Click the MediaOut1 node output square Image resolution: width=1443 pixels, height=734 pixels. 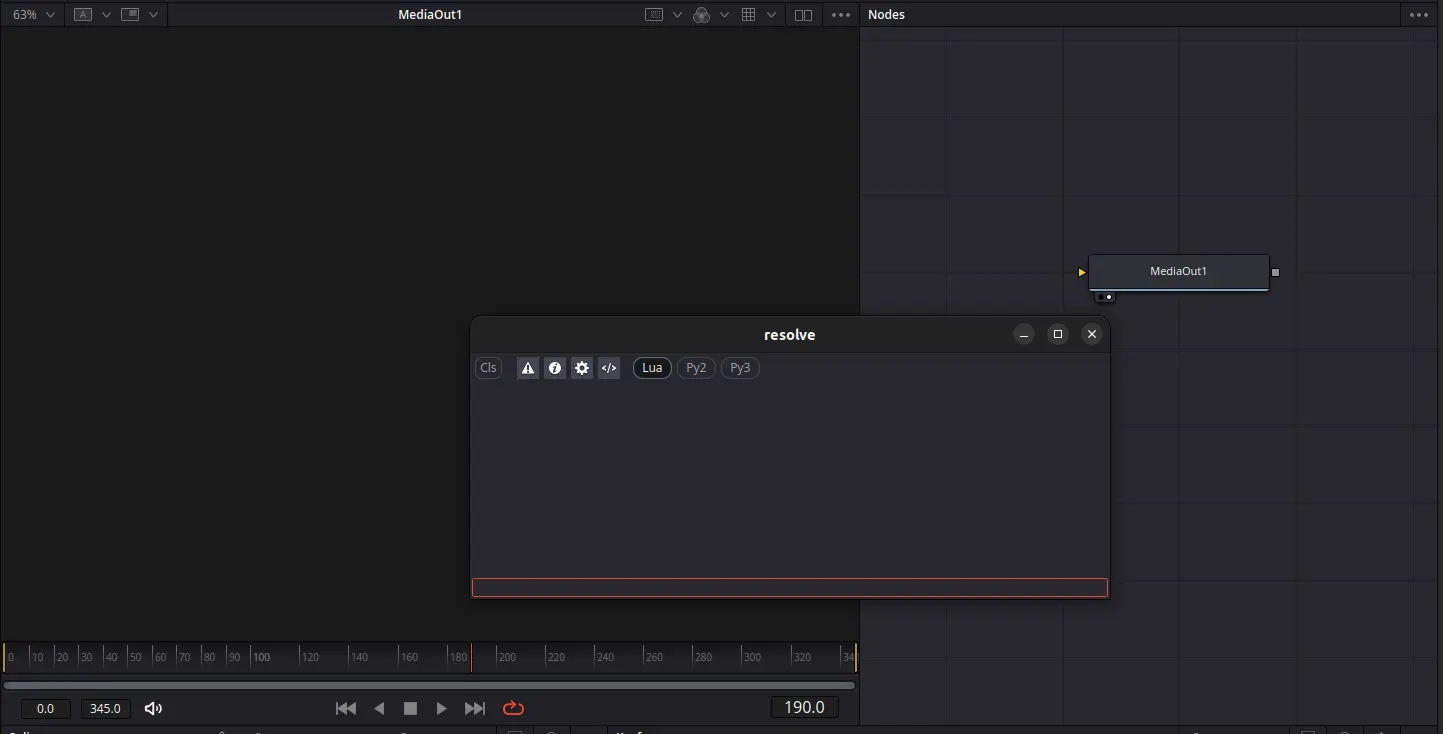tap(1275, 272)
